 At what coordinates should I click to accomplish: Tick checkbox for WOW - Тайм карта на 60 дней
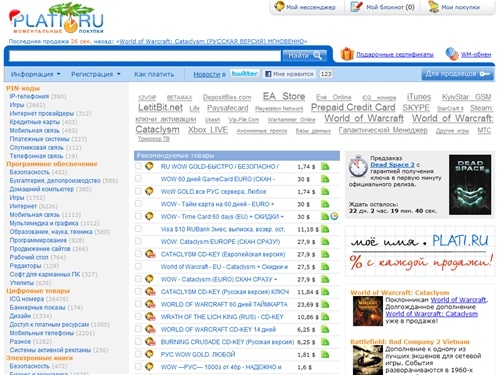[x=138, y=204]
